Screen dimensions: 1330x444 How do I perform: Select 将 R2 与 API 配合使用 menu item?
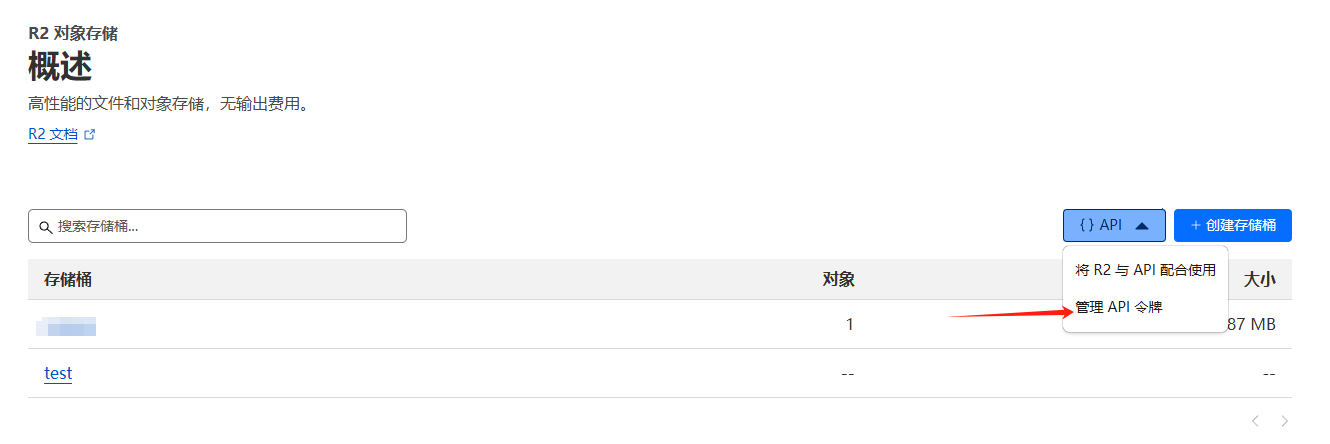tap(1145, 270)
